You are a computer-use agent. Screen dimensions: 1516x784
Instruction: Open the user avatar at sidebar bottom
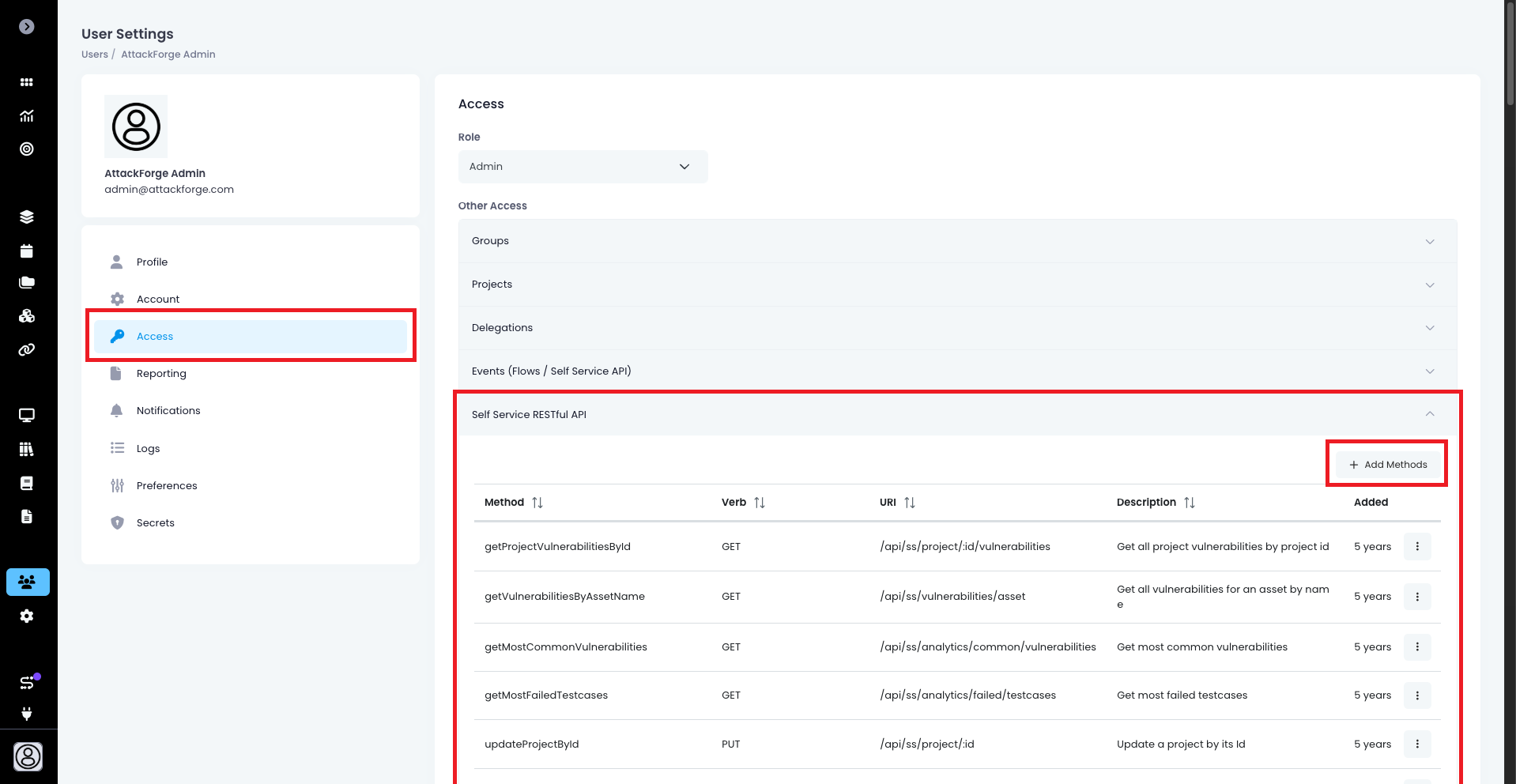[x=28, y=756]
